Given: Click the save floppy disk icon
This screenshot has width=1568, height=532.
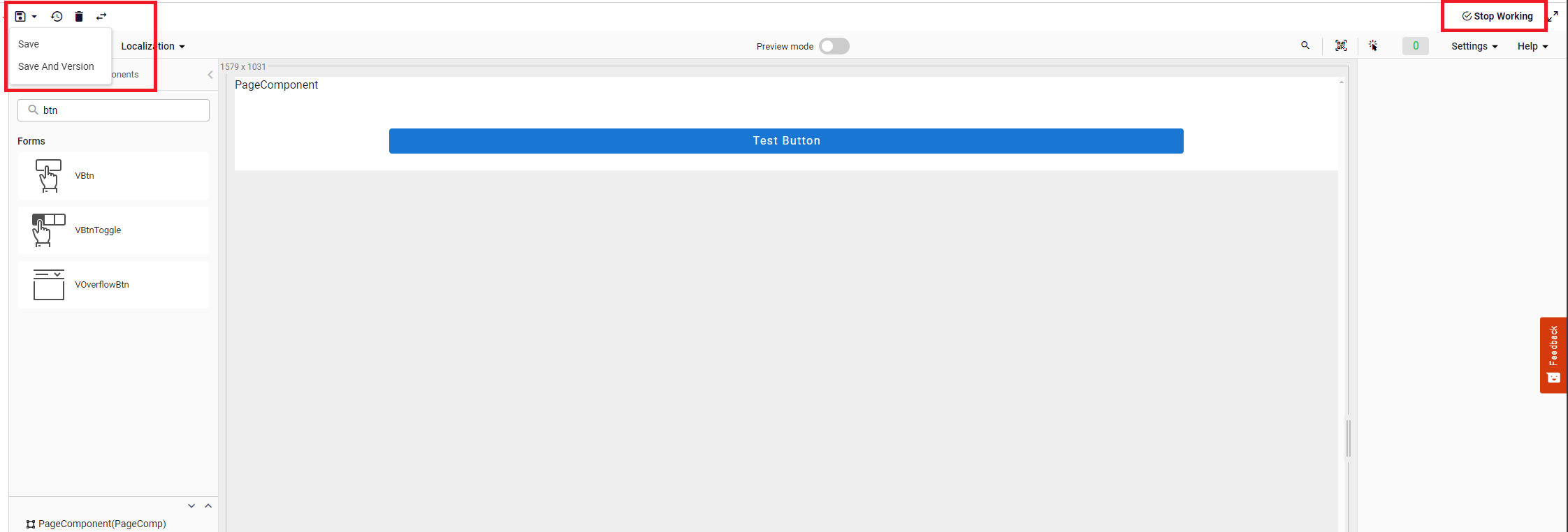Looking at the screenshot, I should tap(20, 16).
